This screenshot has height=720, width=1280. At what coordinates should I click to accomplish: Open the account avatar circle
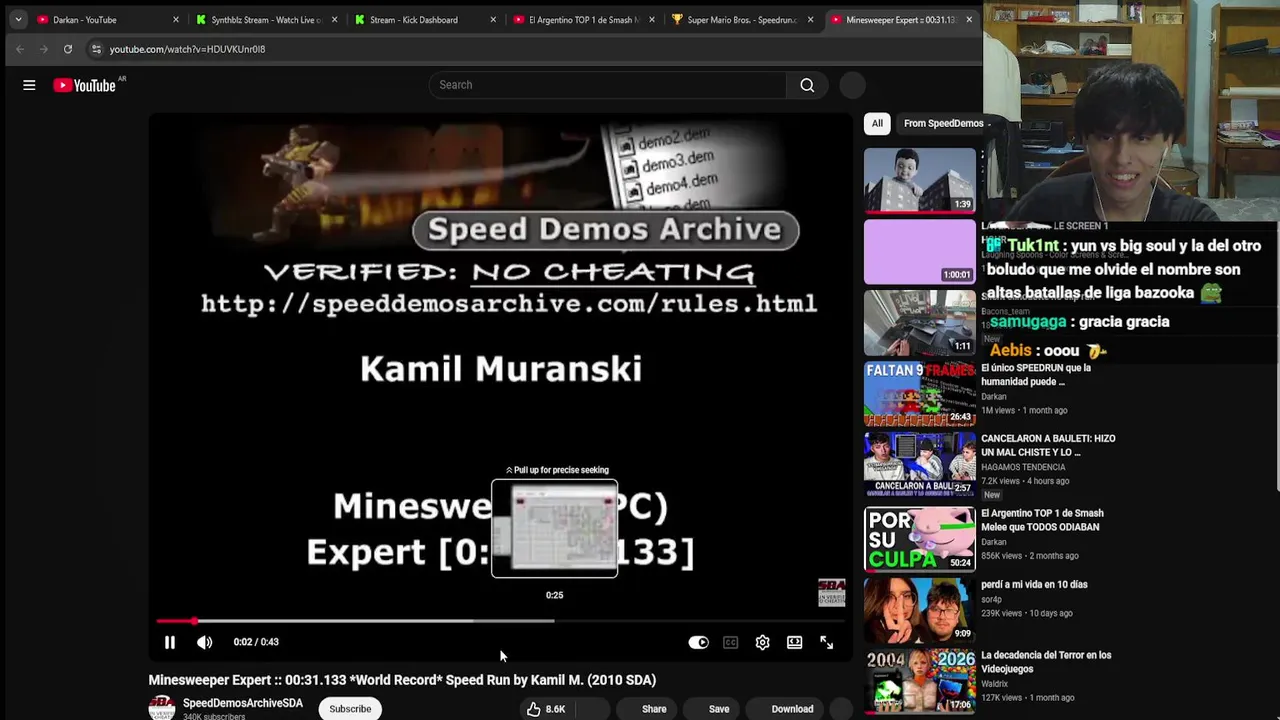pyautogui.click(x=852, y=85)
